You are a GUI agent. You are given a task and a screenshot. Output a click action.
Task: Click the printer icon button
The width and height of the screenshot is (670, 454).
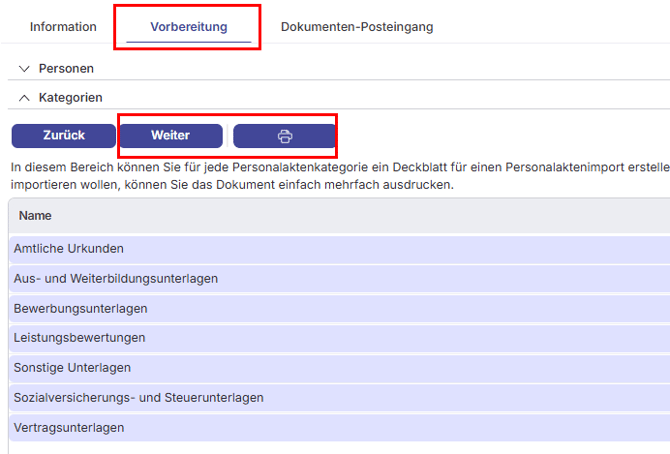(284, 136)
